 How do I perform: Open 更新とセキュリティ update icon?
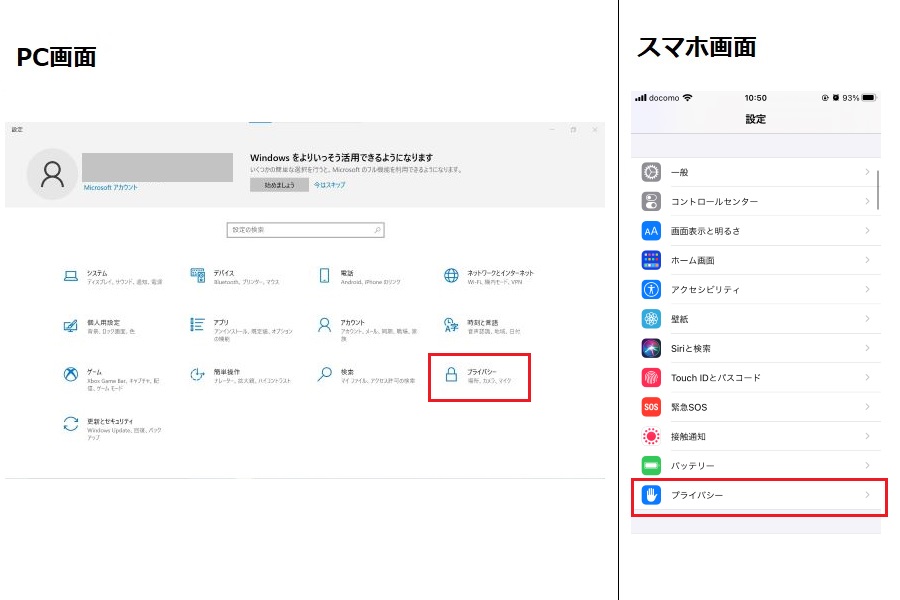(71, 424)
